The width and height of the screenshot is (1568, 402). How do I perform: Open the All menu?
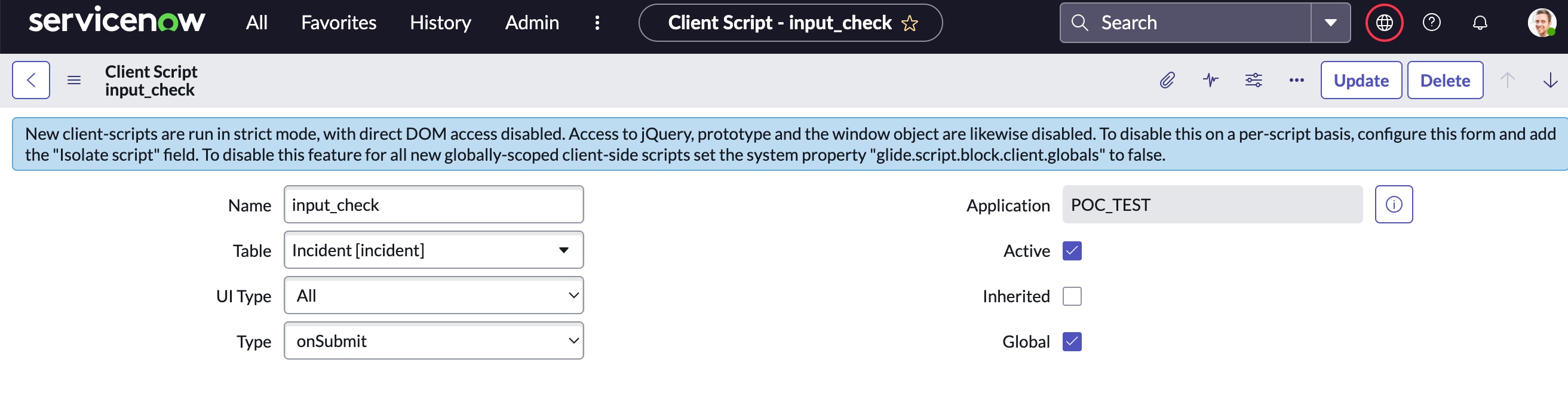coord(256,23)
